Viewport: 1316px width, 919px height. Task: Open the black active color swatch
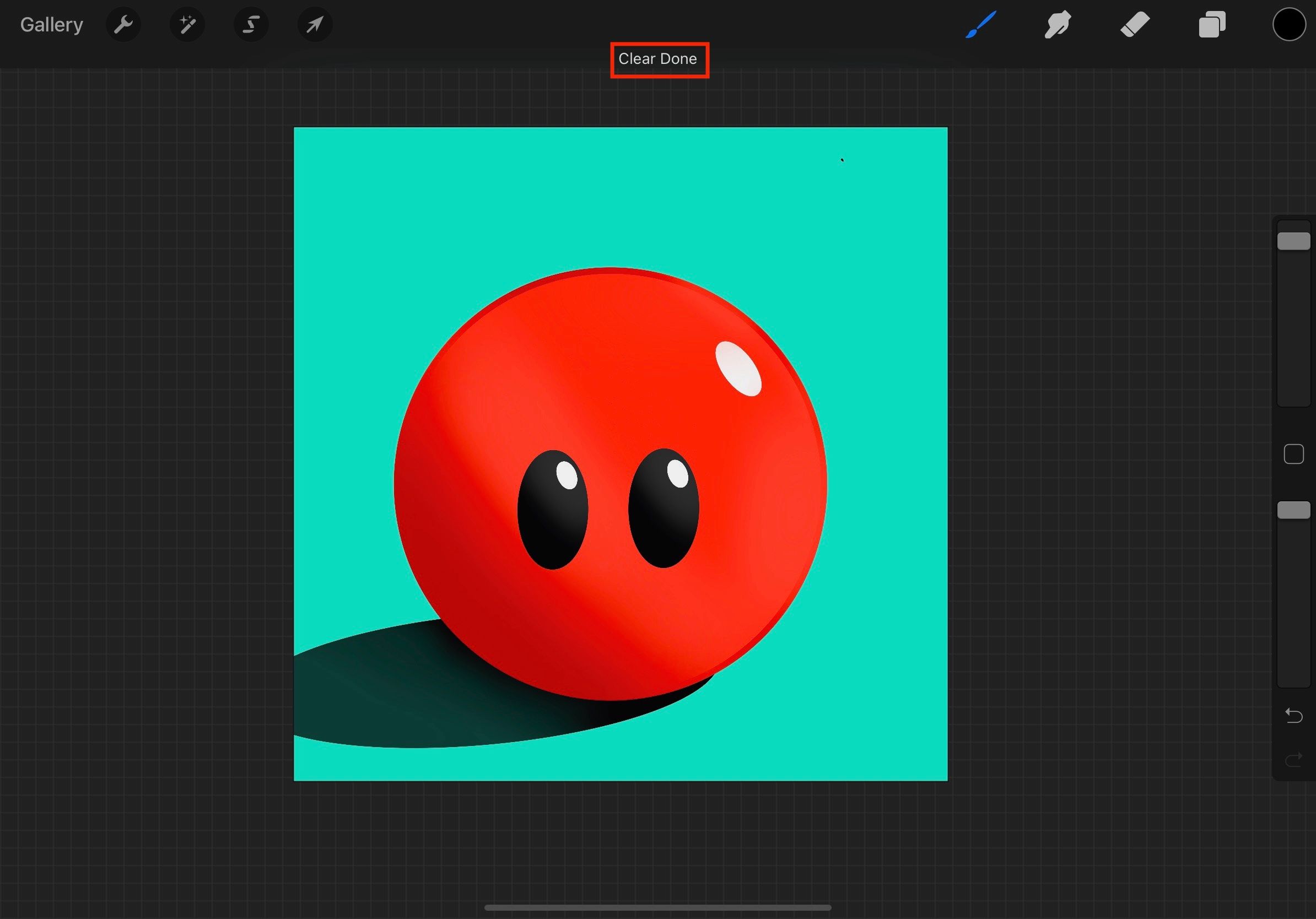(x=1289, y=25)
